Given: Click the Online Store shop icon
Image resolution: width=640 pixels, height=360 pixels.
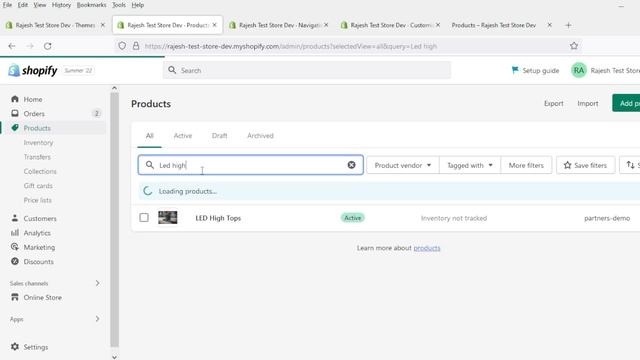Looking at the screenshot, I should pyautogui.click(x=15, y=297).
